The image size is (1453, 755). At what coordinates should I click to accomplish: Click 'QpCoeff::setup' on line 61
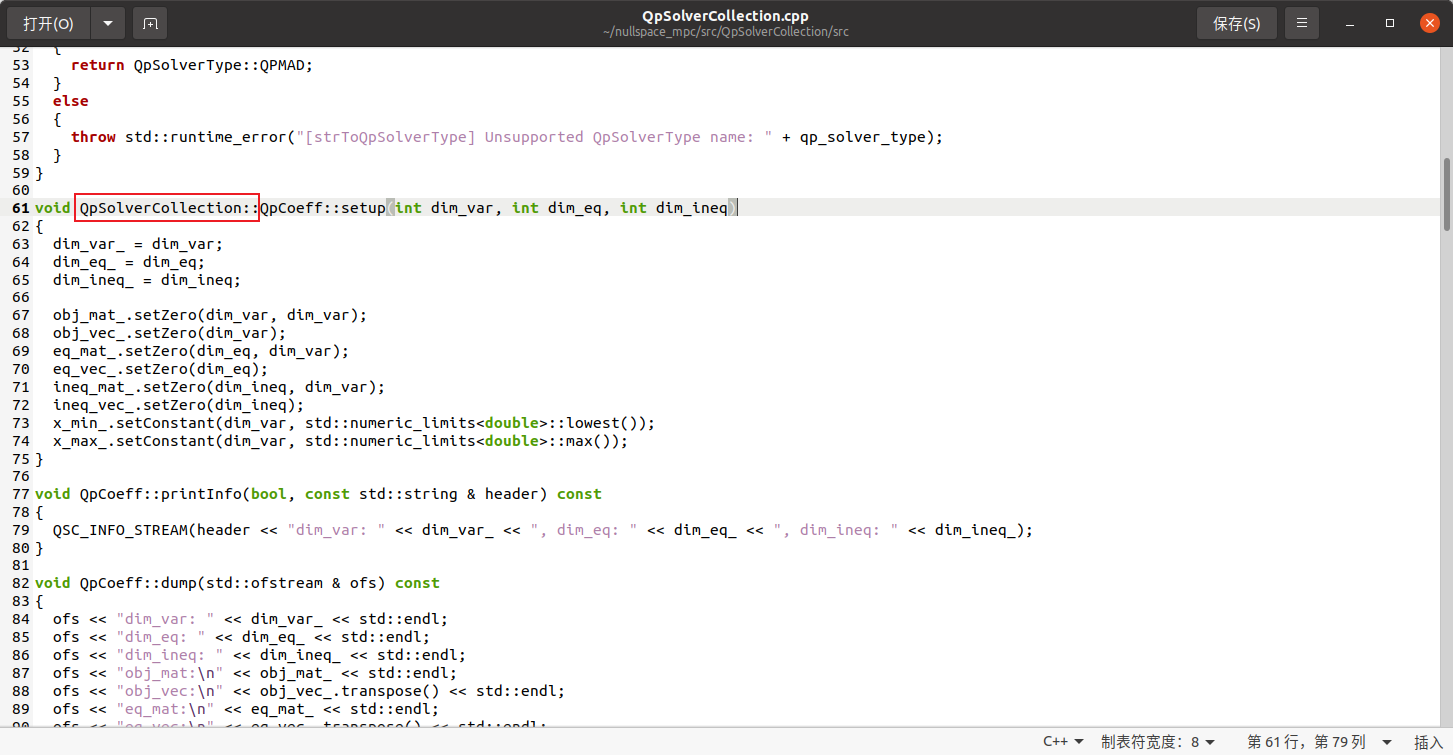[x=323, y=208]
